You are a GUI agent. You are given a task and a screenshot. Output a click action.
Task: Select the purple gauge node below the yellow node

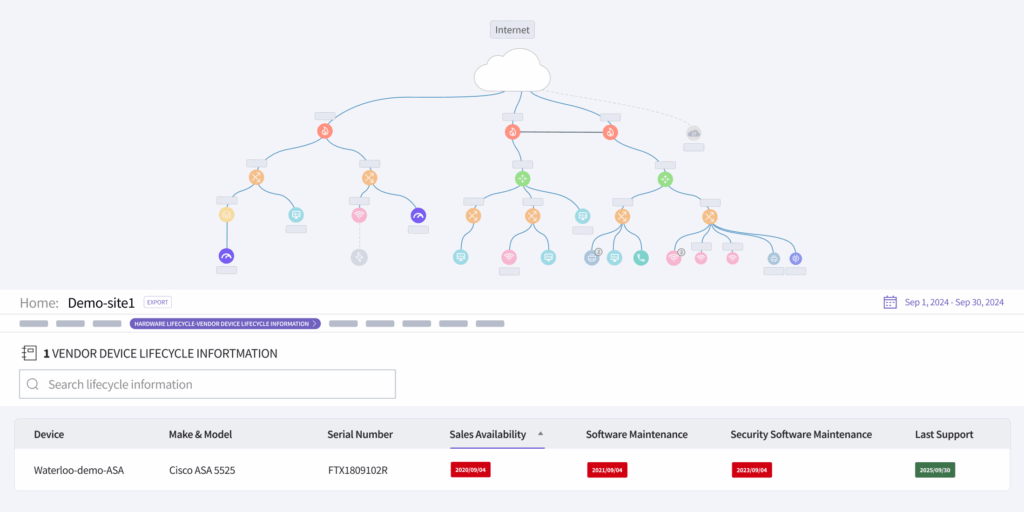point(226,256)
